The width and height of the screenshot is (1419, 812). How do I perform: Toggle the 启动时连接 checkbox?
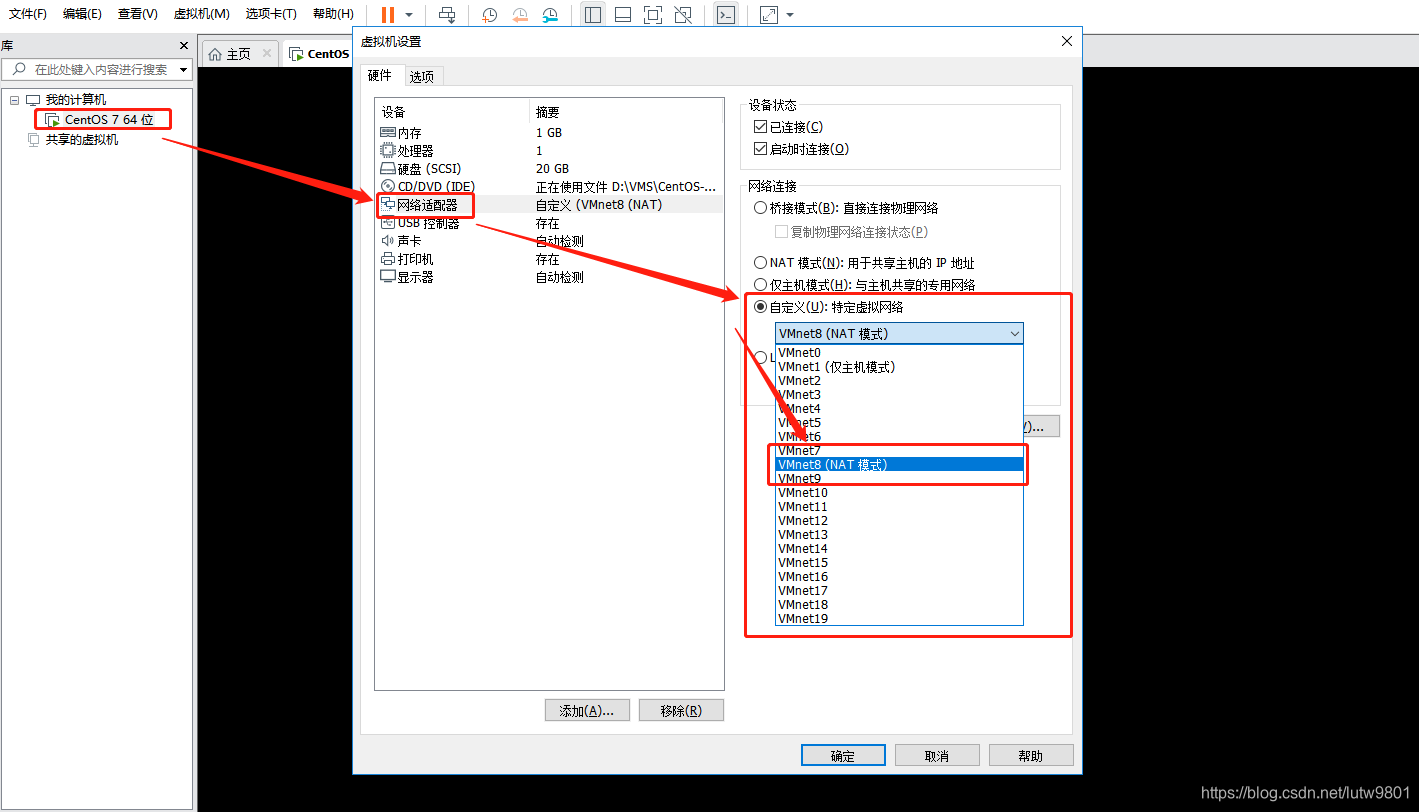tap(761, 149)
